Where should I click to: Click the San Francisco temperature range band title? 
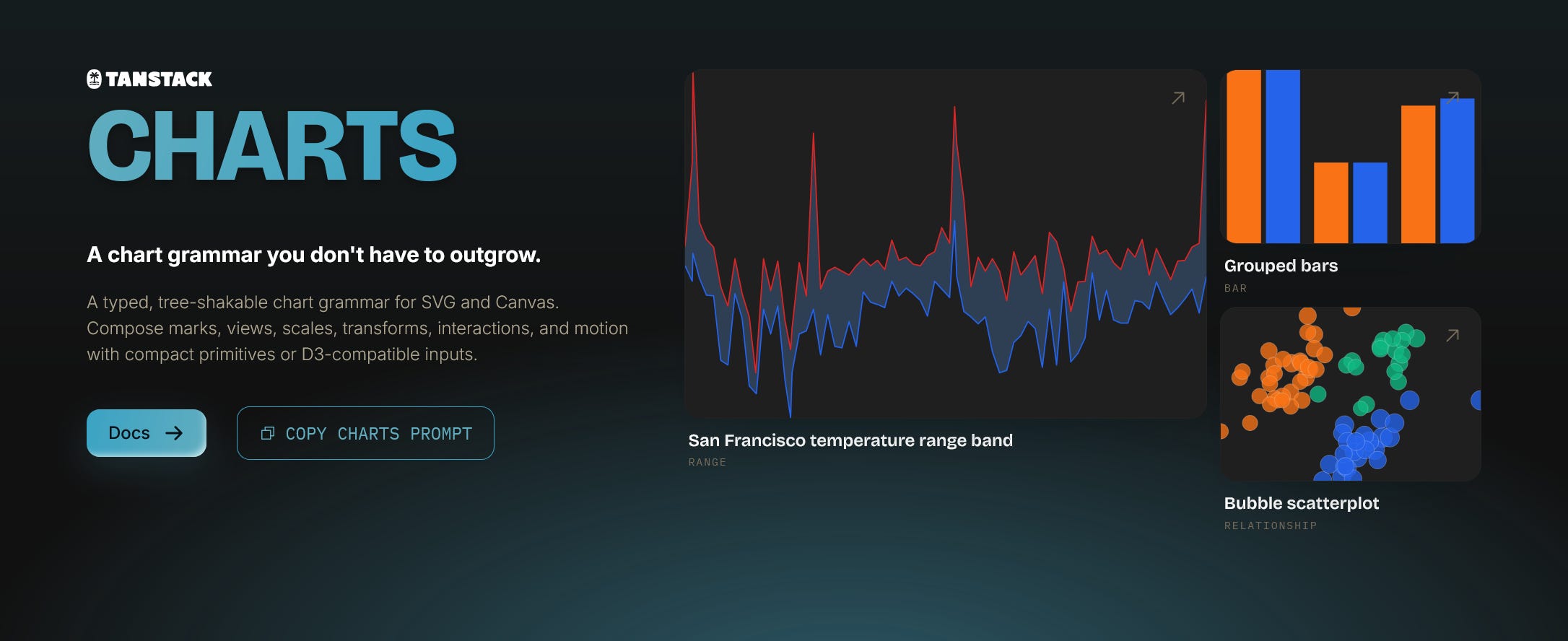click(850, 440)
